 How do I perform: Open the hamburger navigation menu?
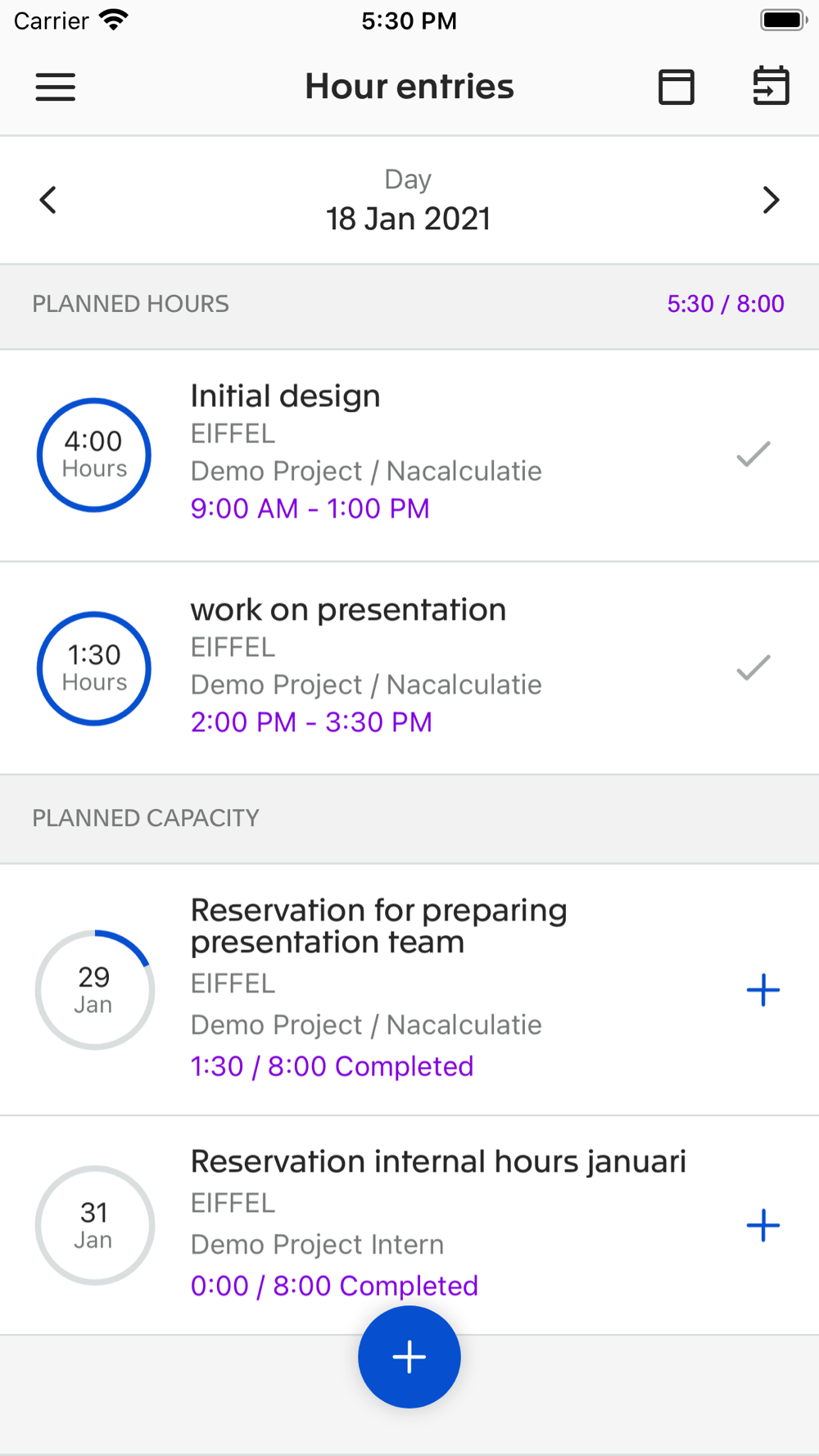click(56, 87)
